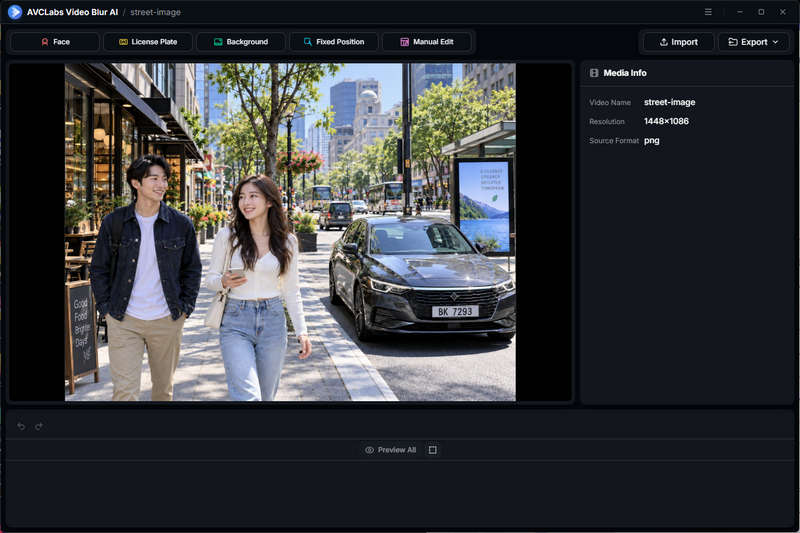Click the Video Name label

pos(610,103)
